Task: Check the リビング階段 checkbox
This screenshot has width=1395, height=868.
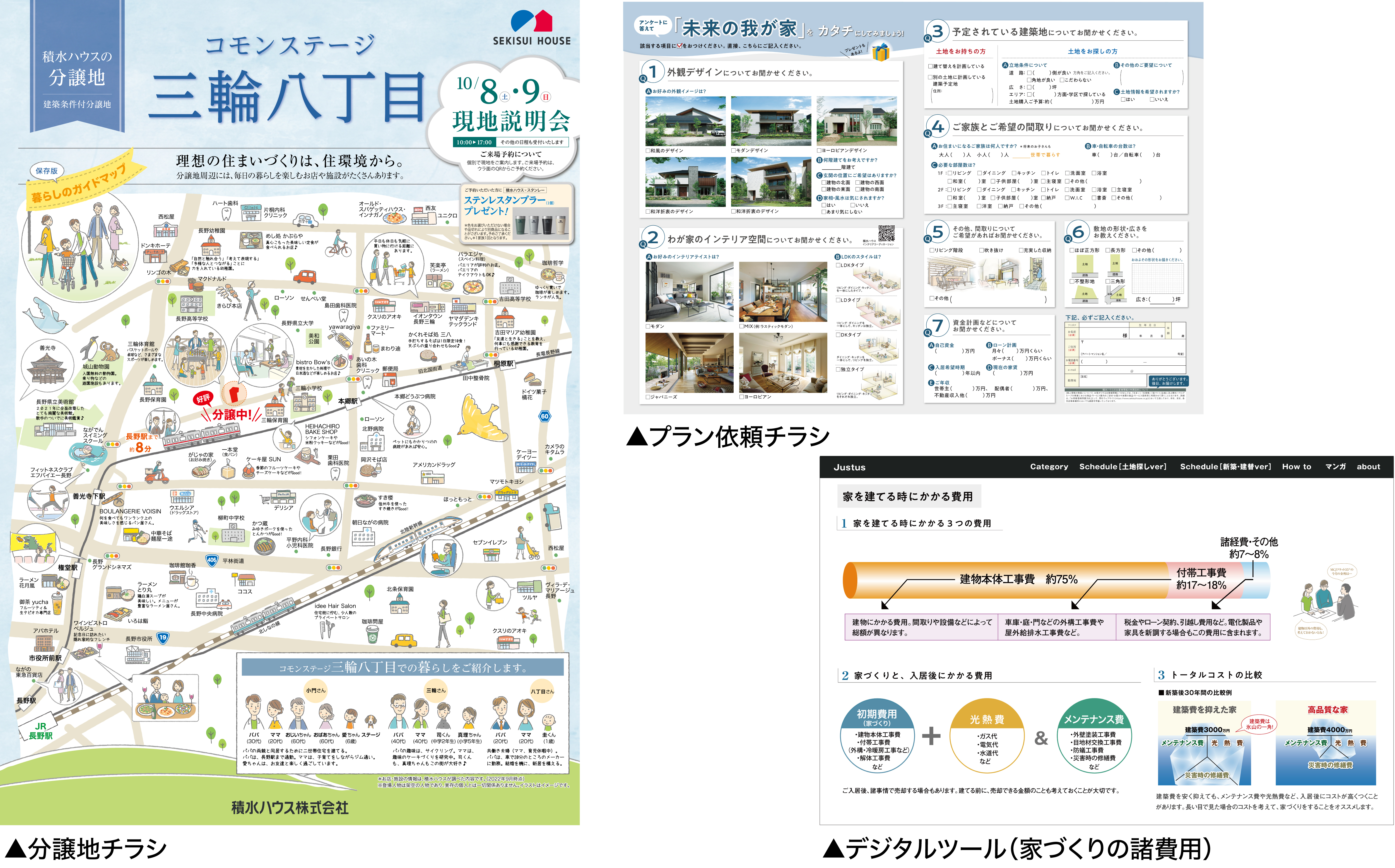Action: [x=932, y=250]
